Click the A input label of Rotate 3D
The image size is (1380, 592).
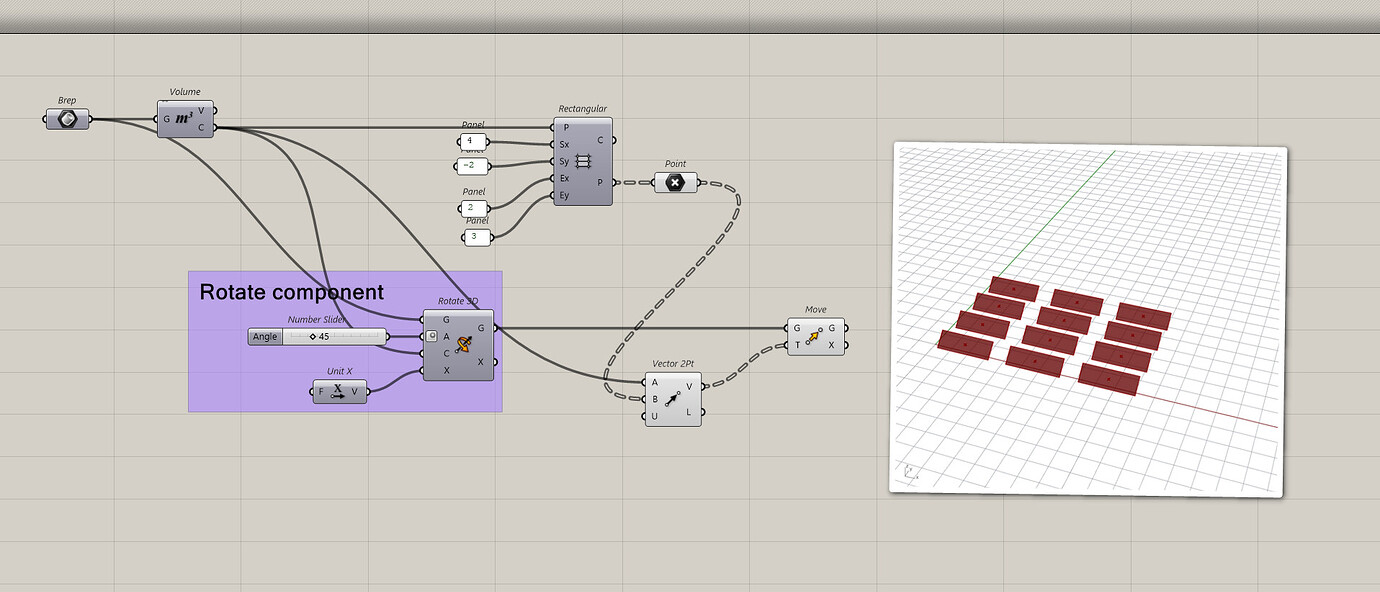[x=446, y=336]
